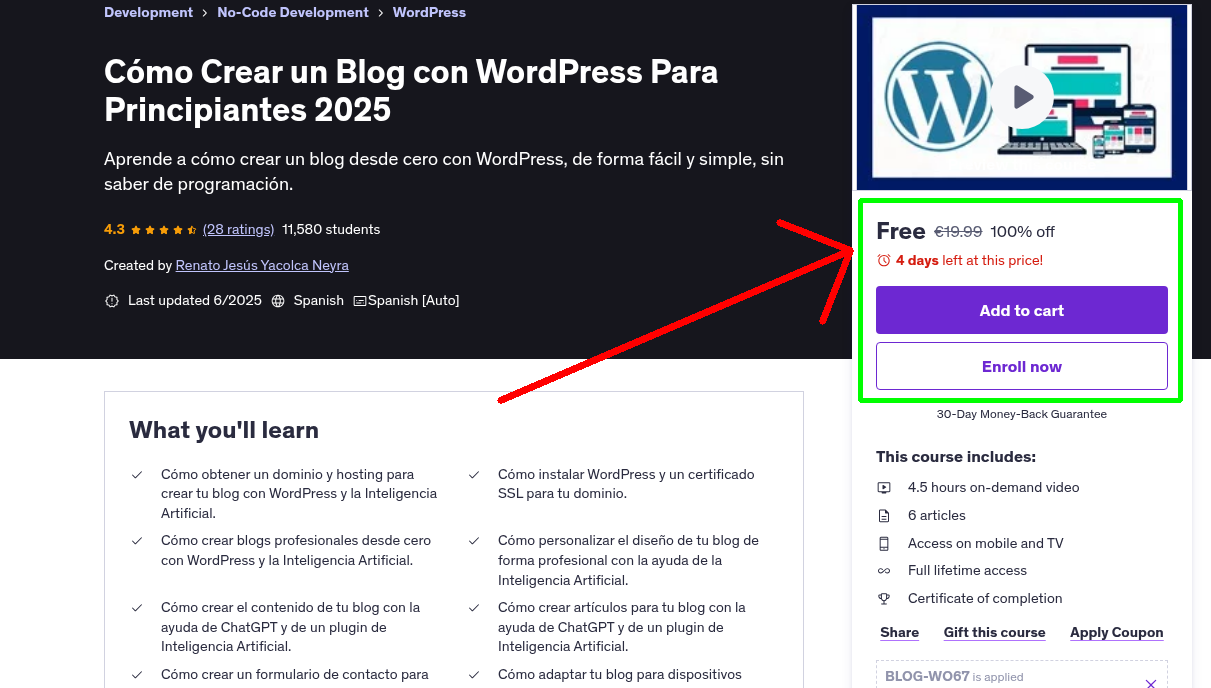The width and height of the screenshot is (1211, 688).
Task: Click checkmark beside 'Cómo crear el contenido'
Action: tap(137, 608)
